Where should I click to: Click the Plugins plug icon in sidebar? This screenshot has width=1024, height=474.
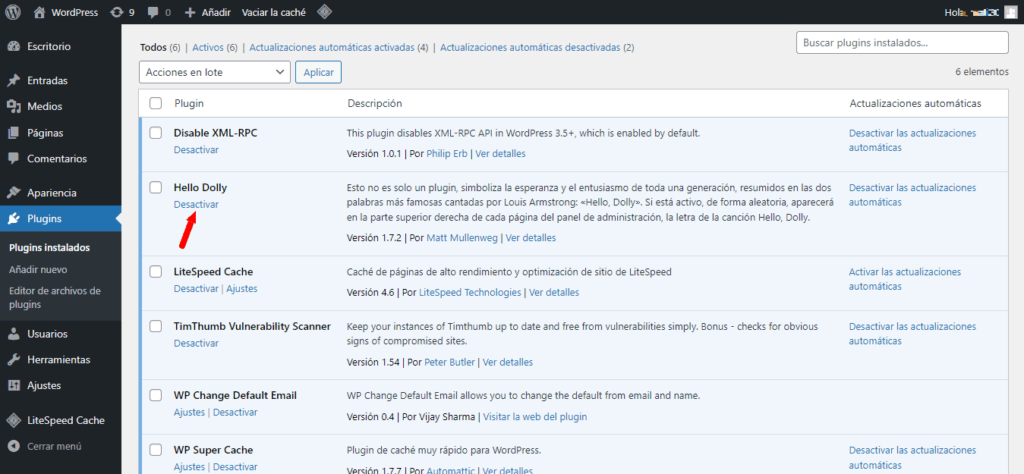[14, 219]
